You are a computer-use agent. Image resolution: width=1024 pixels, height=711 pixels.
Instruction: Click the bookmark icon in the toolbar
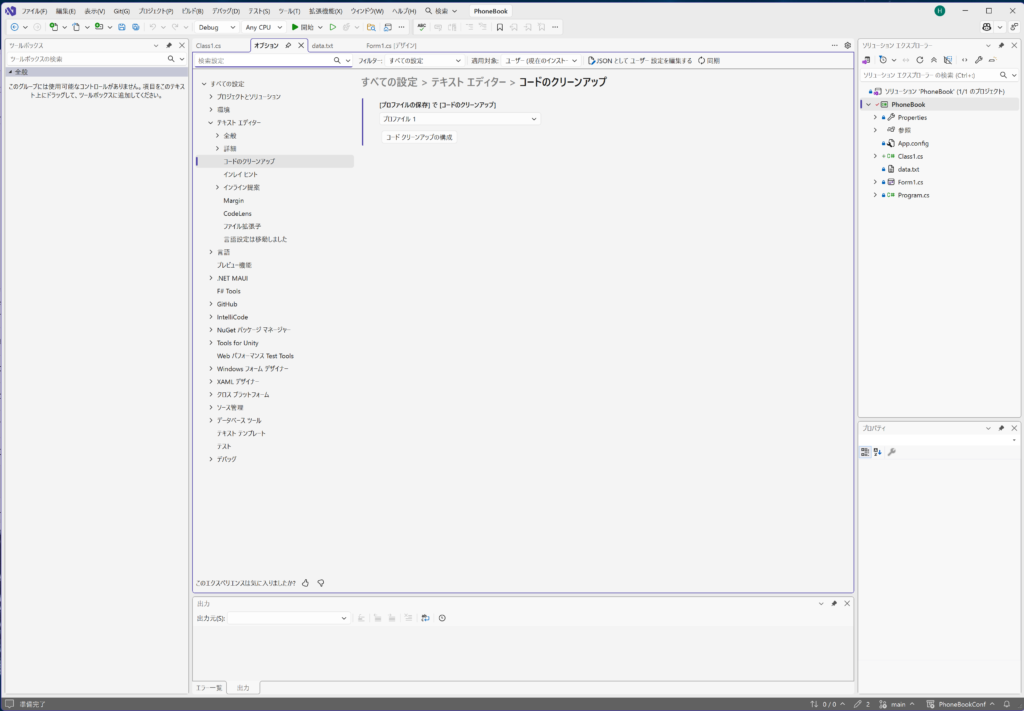(499, 27)
